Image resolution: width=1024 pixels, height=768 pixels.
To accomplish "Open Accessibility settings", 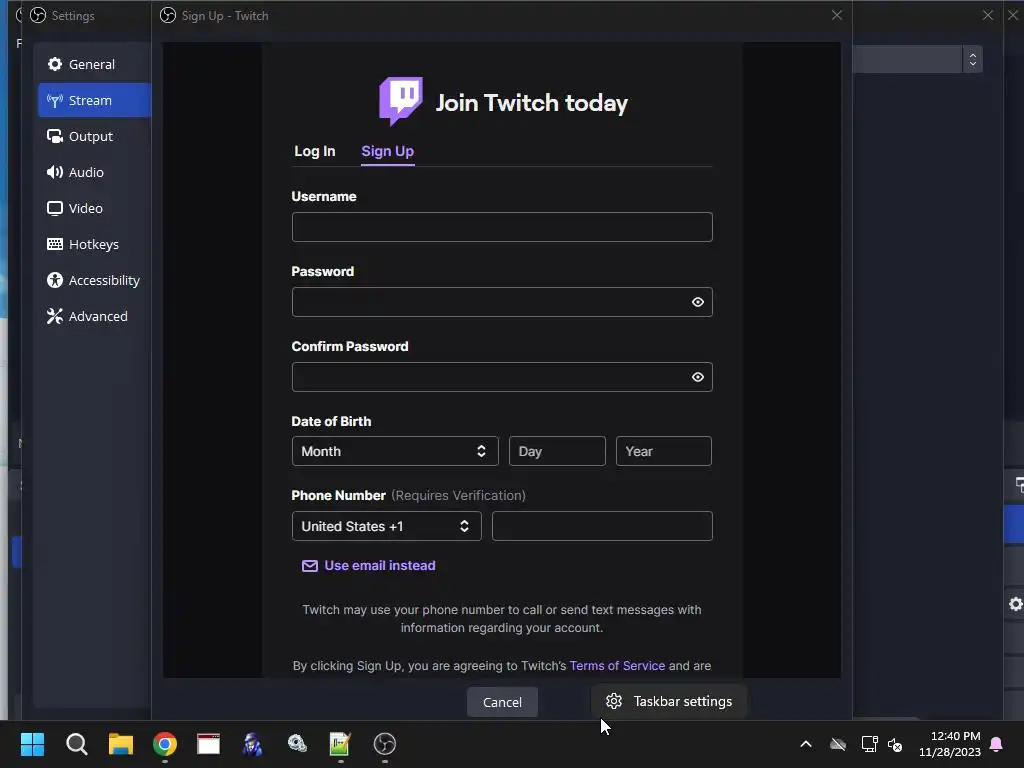I will coord(93,280).
